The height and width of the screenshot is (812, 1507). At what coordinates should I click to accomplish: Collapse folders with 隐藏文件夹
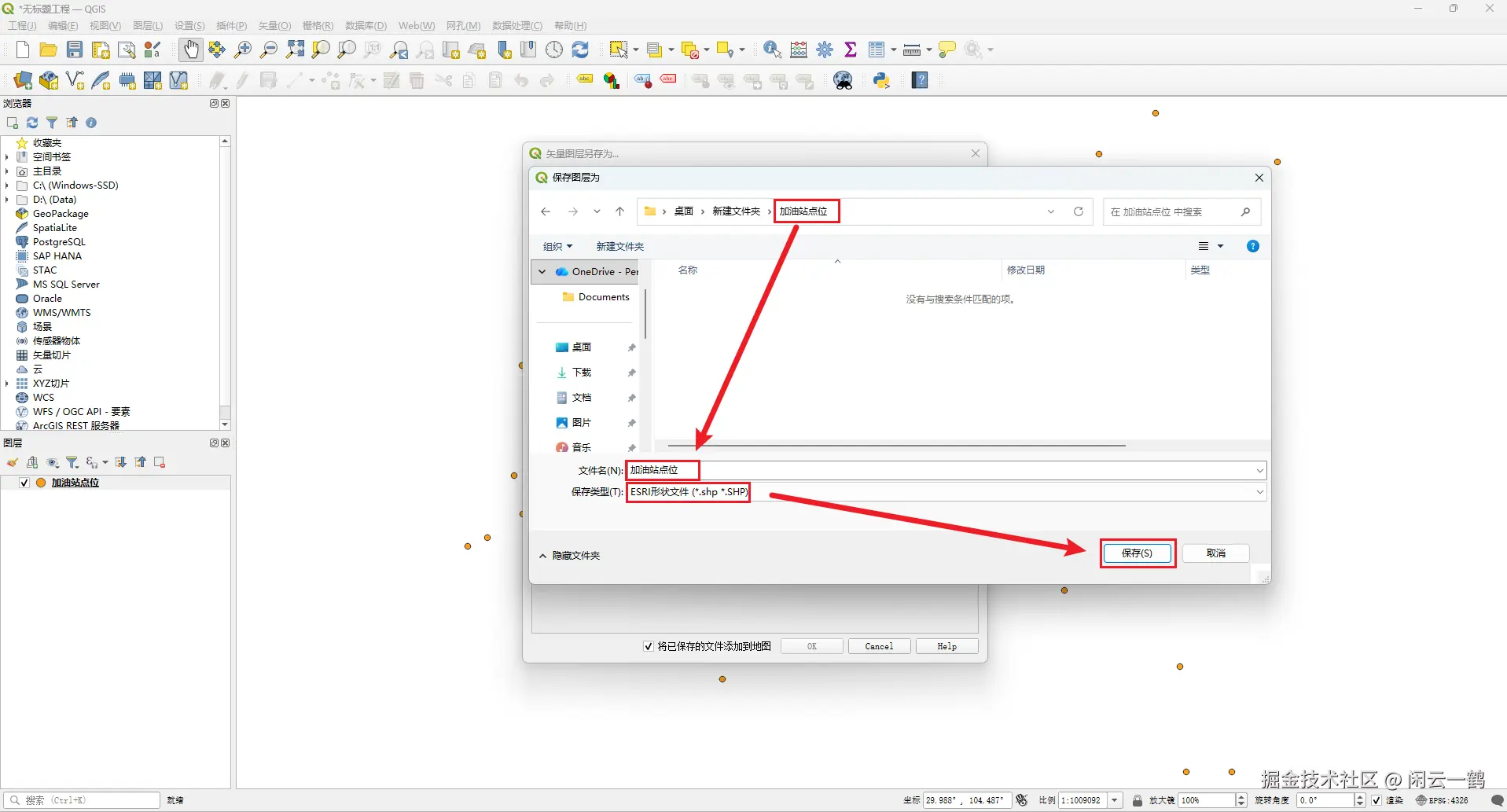570,556
